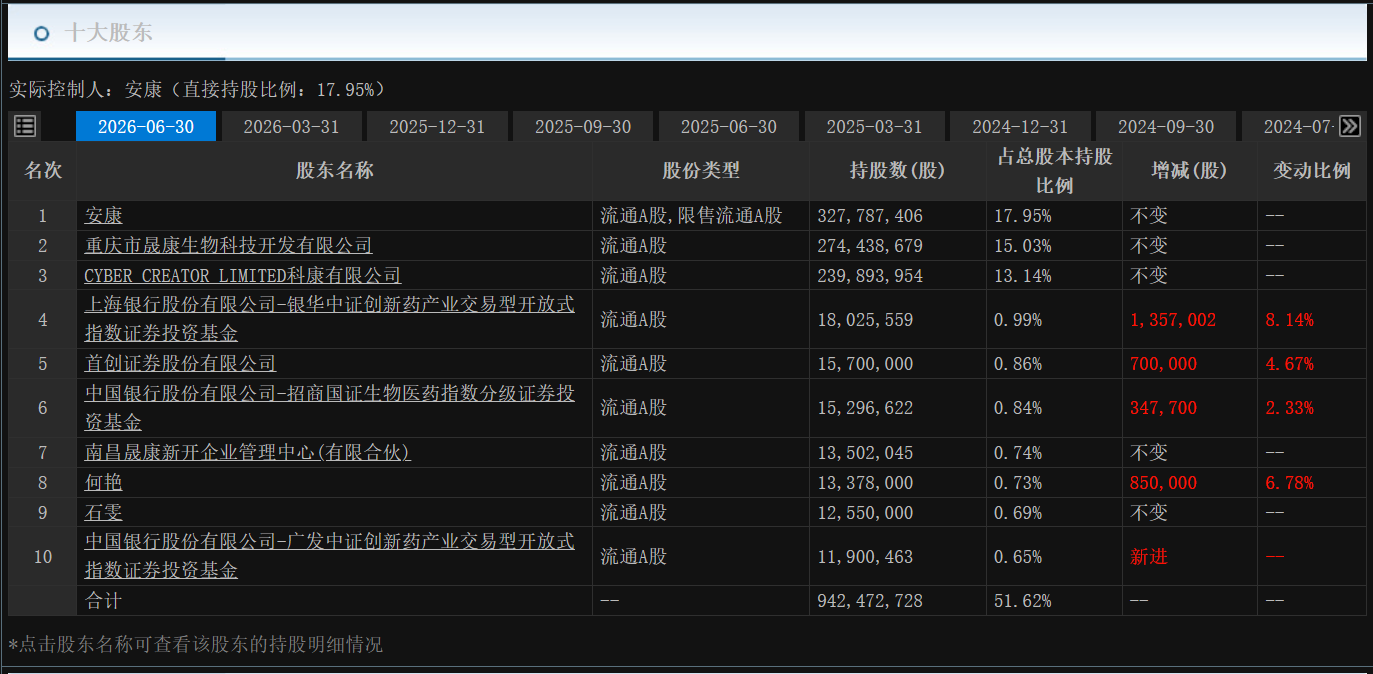Click the 南昌晟康新开企业管理中心 link
This screenshot has width=1373, height=674.
(248, 453)
